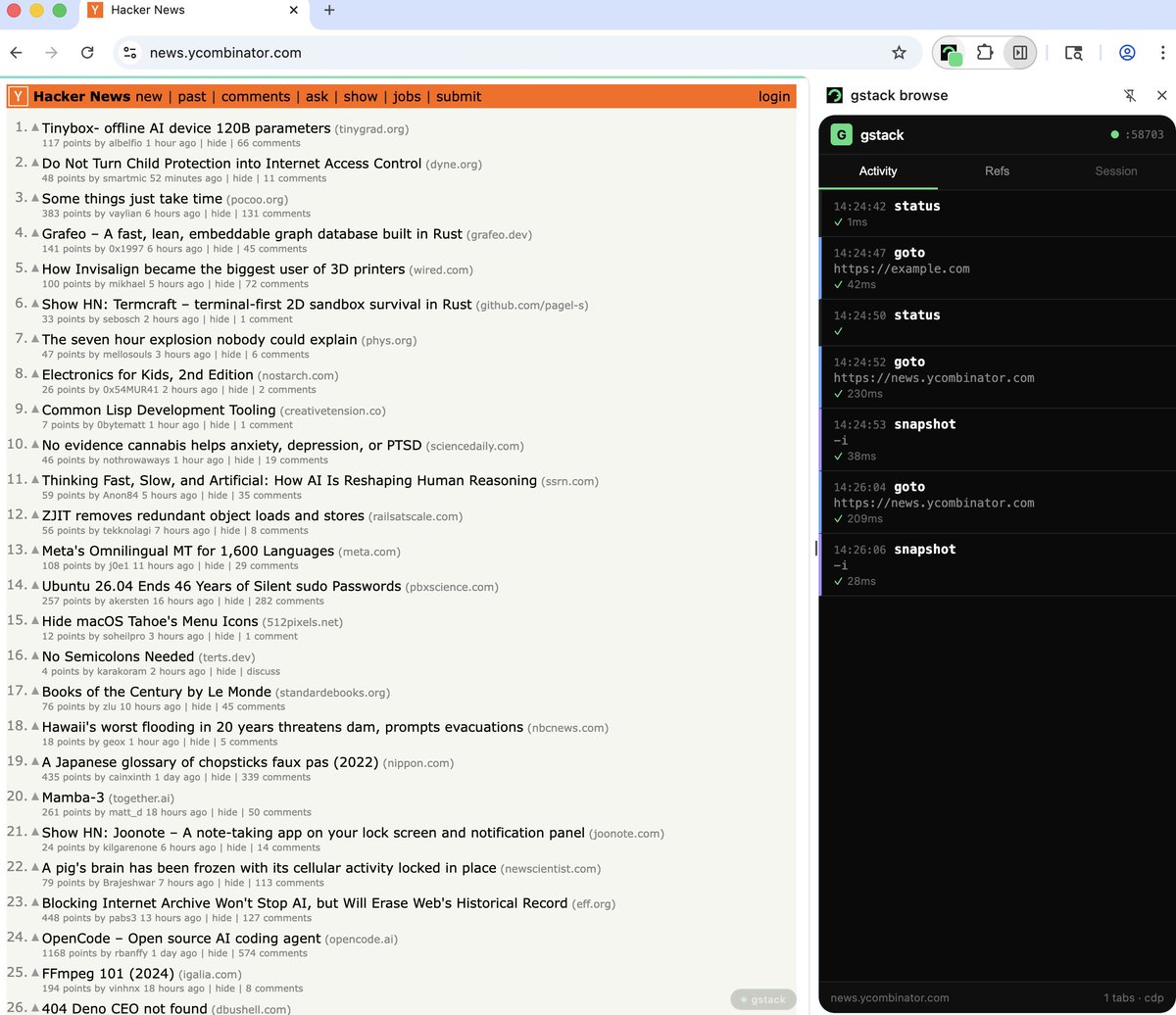Open user 'vaylian' profile link
The image size is (1176, 1015).
(x=122, y=214)
